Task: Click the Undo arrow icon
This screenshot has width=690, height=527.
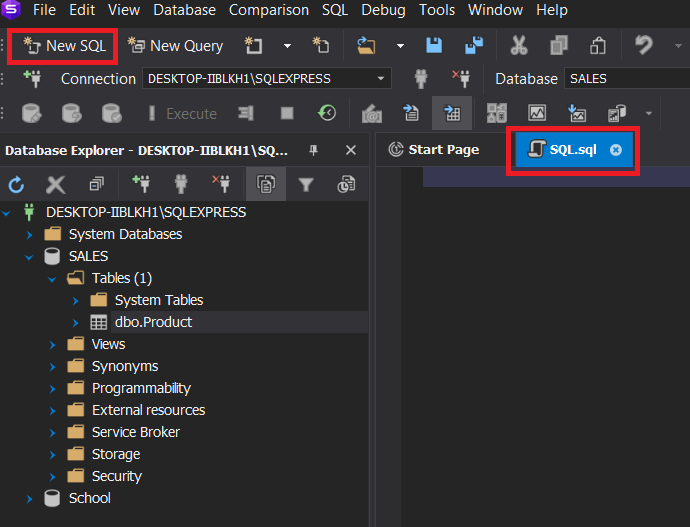Action: tap(643, 46)
